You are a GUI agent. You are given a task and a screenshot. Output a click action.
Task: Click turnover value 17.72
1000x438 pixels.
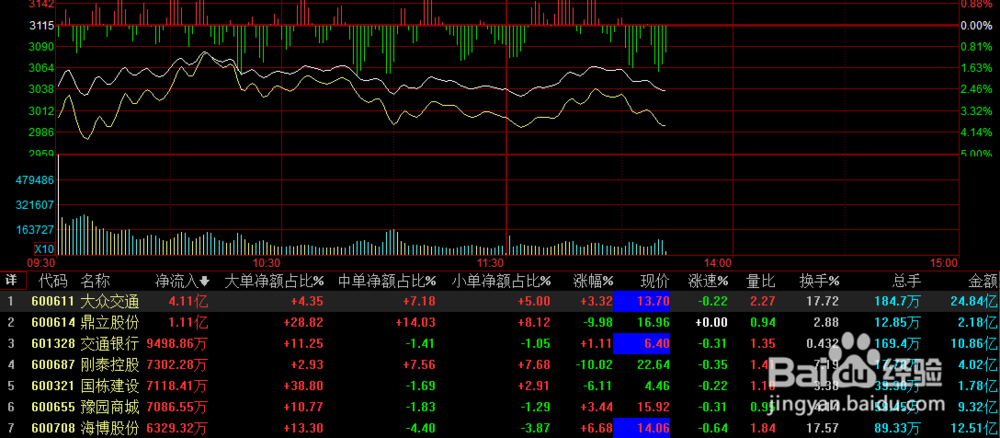tap(825, 302)
